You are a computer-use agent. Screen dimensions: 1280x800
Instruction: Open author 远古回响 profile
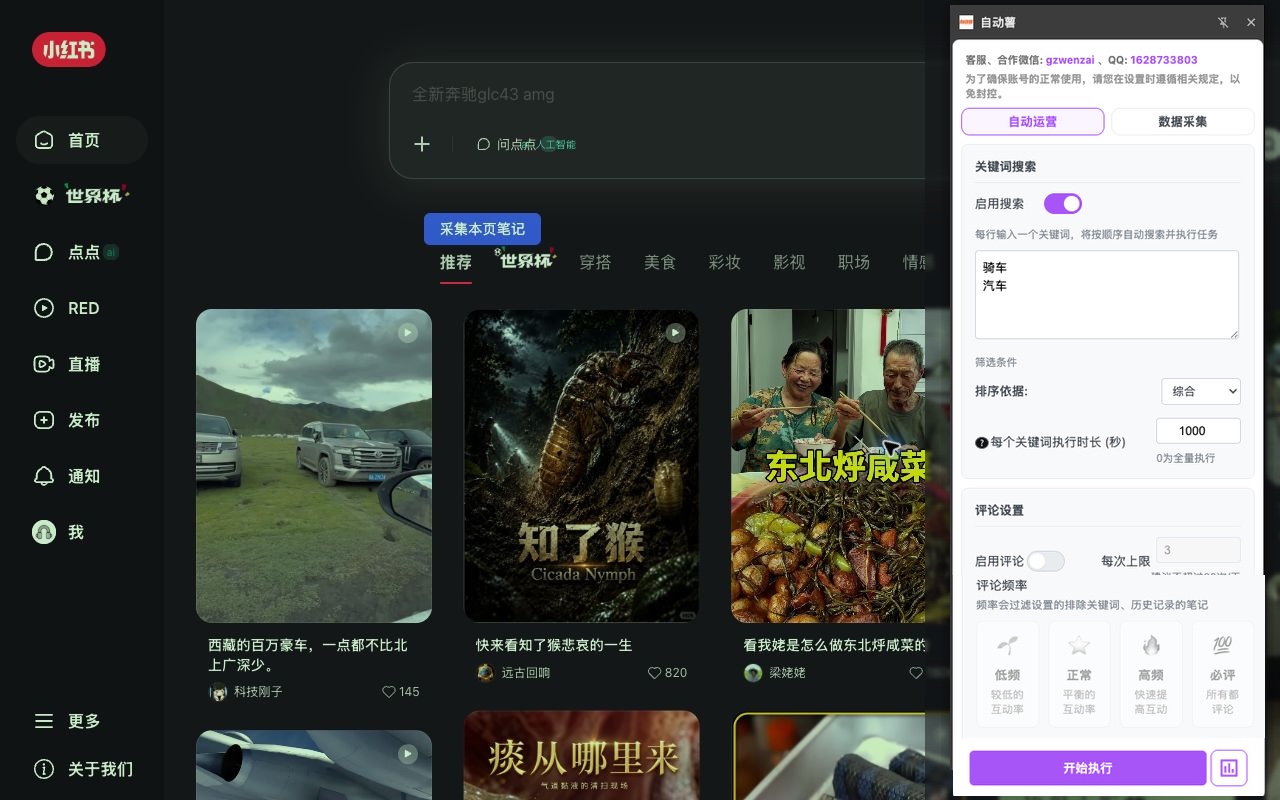coord(514,672)
